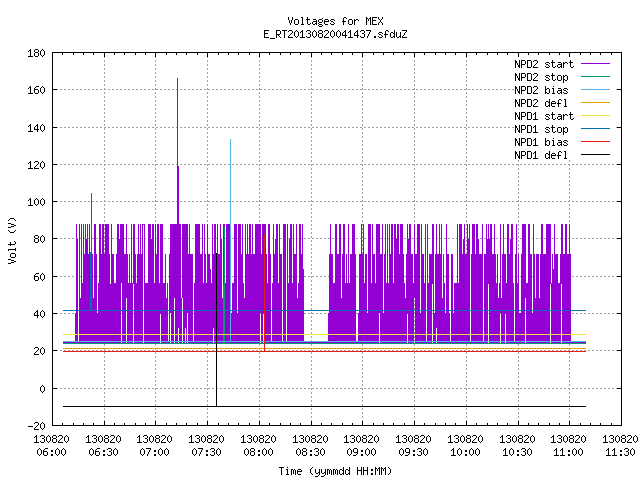The image size is (640, 480).
Task: Click the 'NPD1 stop' legend label
Action: [x=541, y=129]
